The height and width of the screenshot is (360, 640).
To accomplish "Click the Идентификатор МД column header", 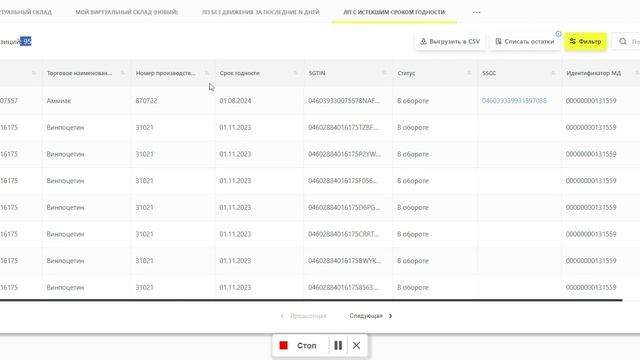I will 593,73.
